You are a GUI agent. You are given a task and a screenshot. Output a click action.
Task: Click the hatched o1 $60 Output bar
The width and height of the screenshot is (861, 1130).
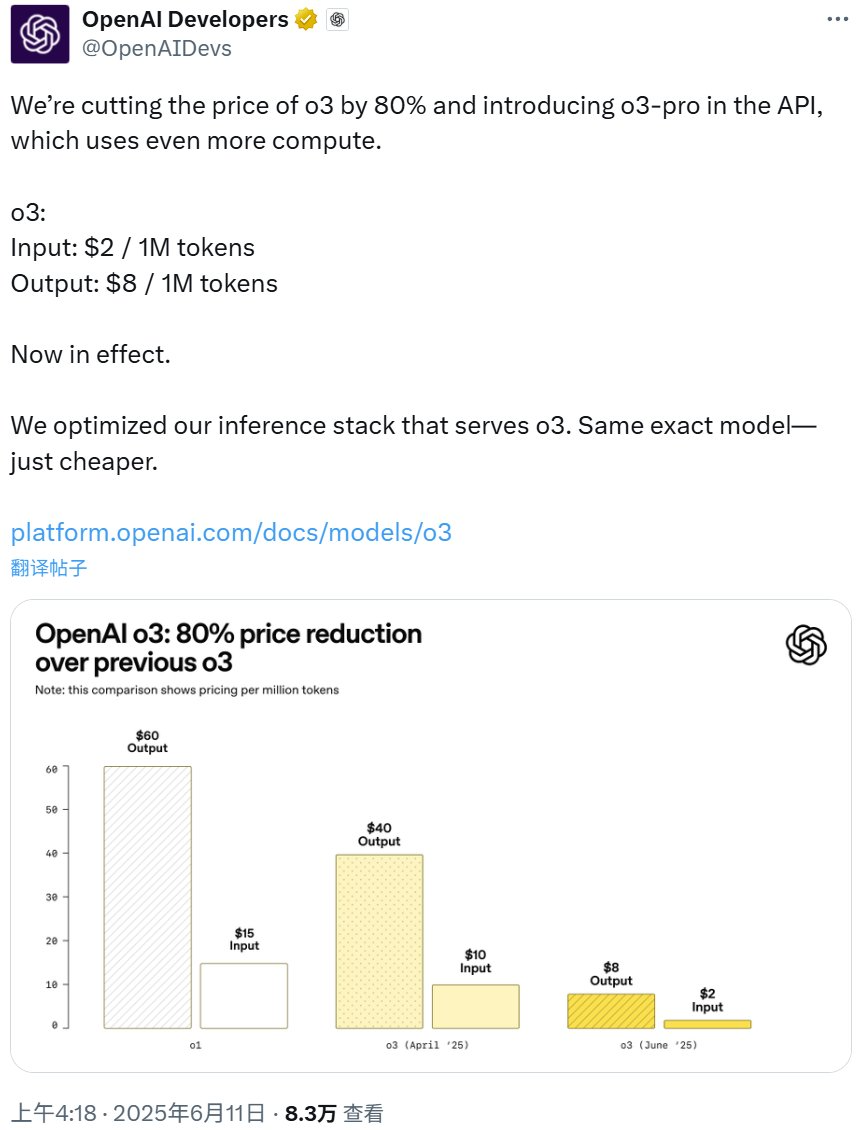[x=148, y=897]
